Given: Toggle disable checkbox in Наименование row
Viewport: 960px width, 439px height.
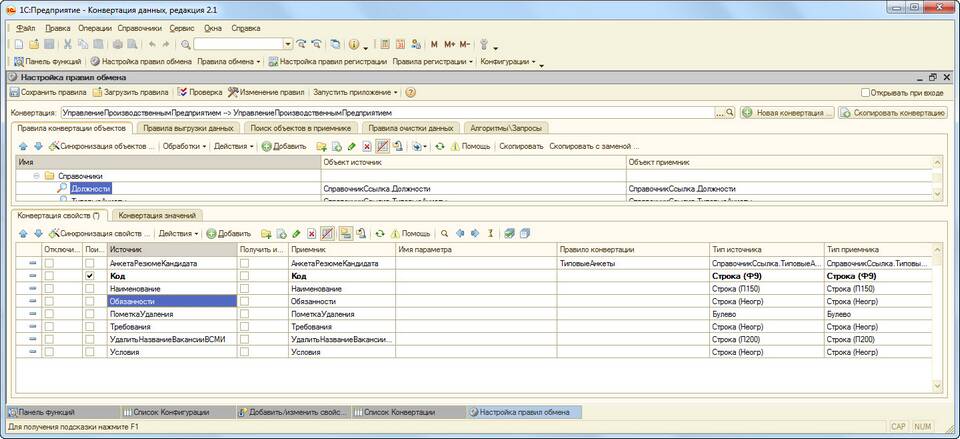Looking at the screenshot, I should tap(50, 288).
